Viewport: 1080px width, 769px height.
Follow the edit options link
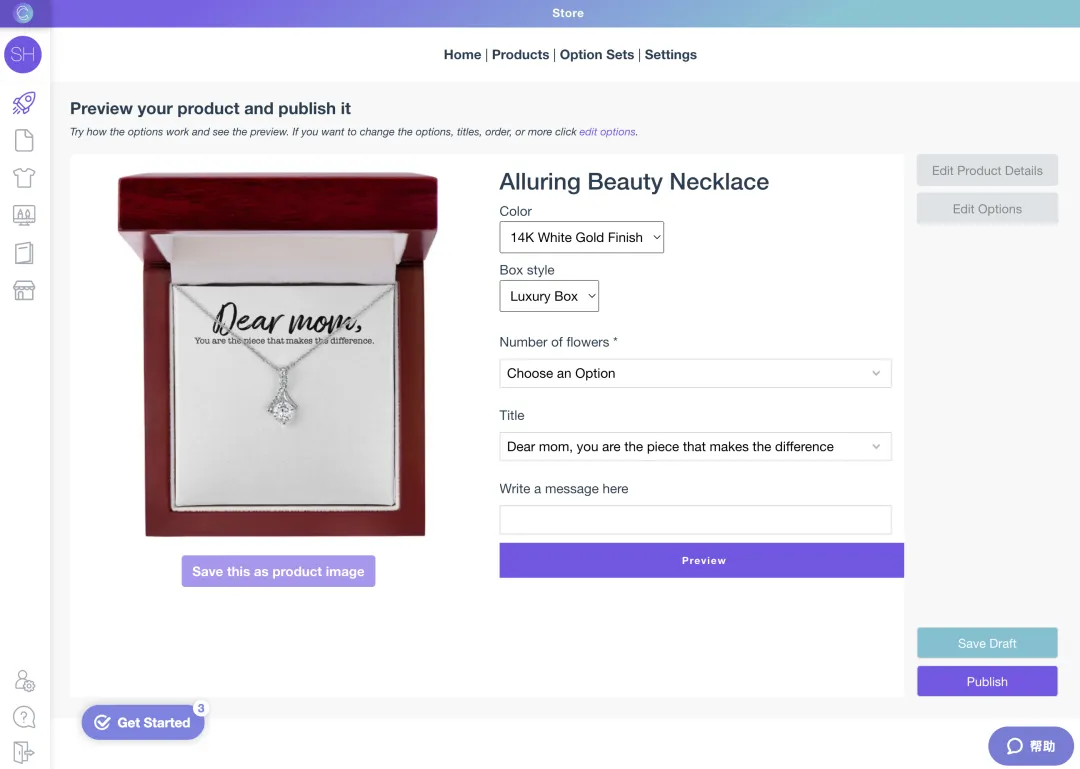(x=607, y=132)
